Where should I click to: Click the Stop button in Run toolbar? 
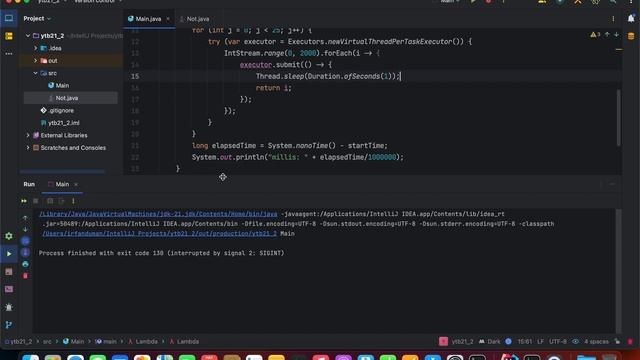pyautogui.click(x=36, y=201)
